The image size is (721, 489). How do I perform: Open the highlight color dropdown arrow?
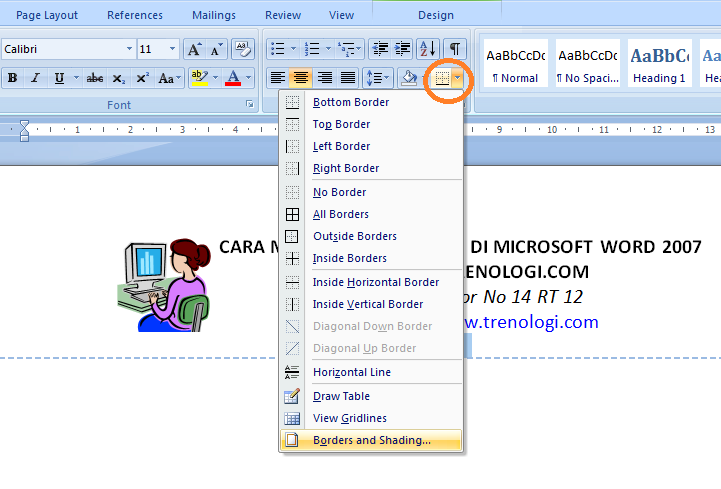click(215, 78)
